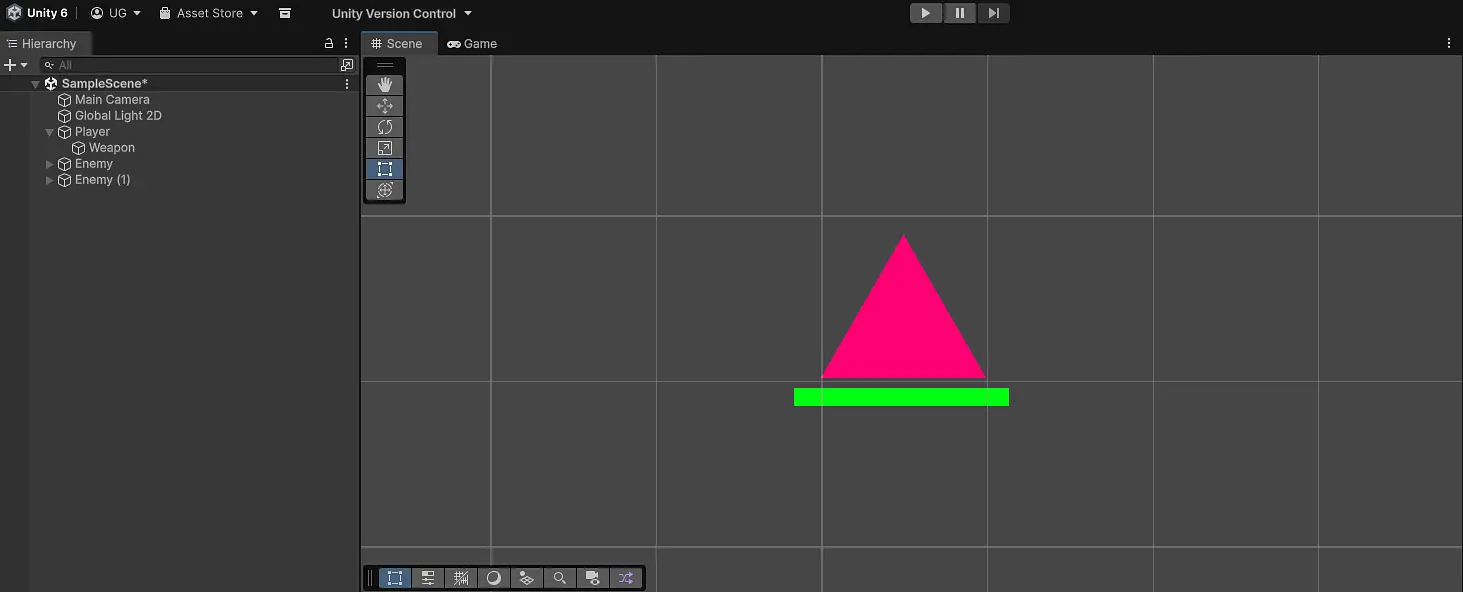The width and height of the screenshot is (1463, 592).
Task: Open scene camera visibility settings icon
Action: (593, 578)
